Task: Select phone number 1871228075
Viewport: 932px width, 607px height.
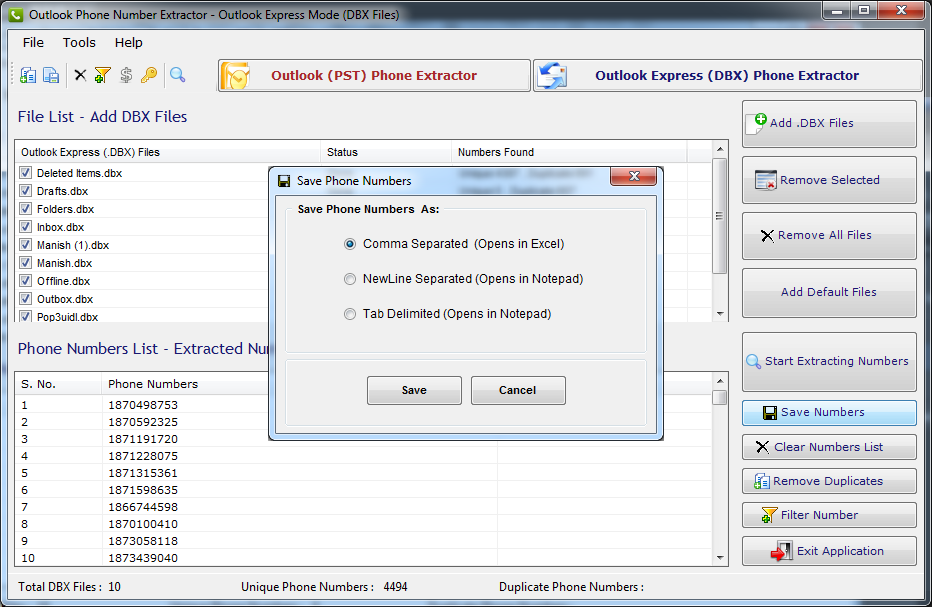Action: click(143, 456)
